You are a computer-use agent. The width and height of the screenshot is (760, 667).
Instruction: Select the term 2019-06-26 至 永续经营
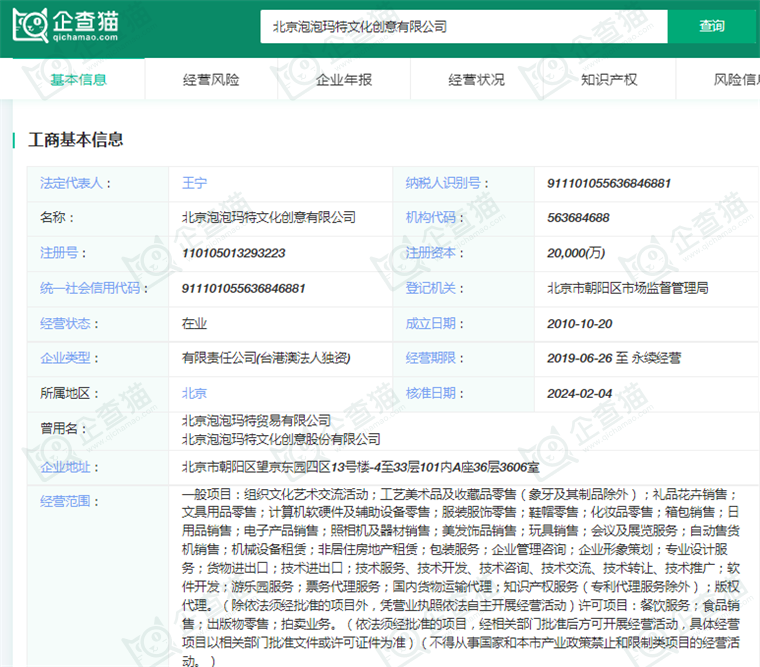pos(614,358)
